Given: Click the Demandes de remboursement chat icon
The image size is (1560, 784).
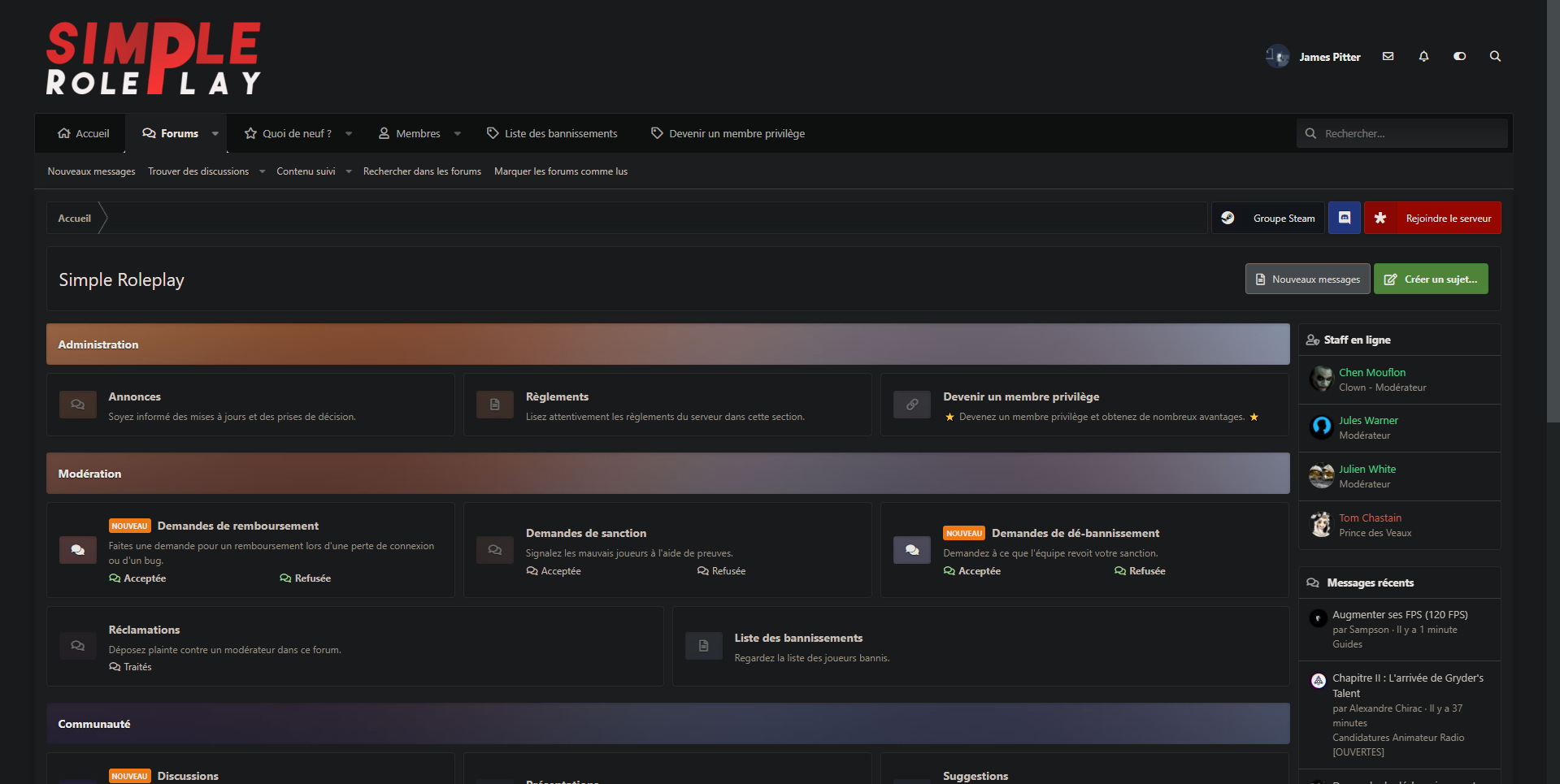Looking at the screenshot, I should 78,550.
